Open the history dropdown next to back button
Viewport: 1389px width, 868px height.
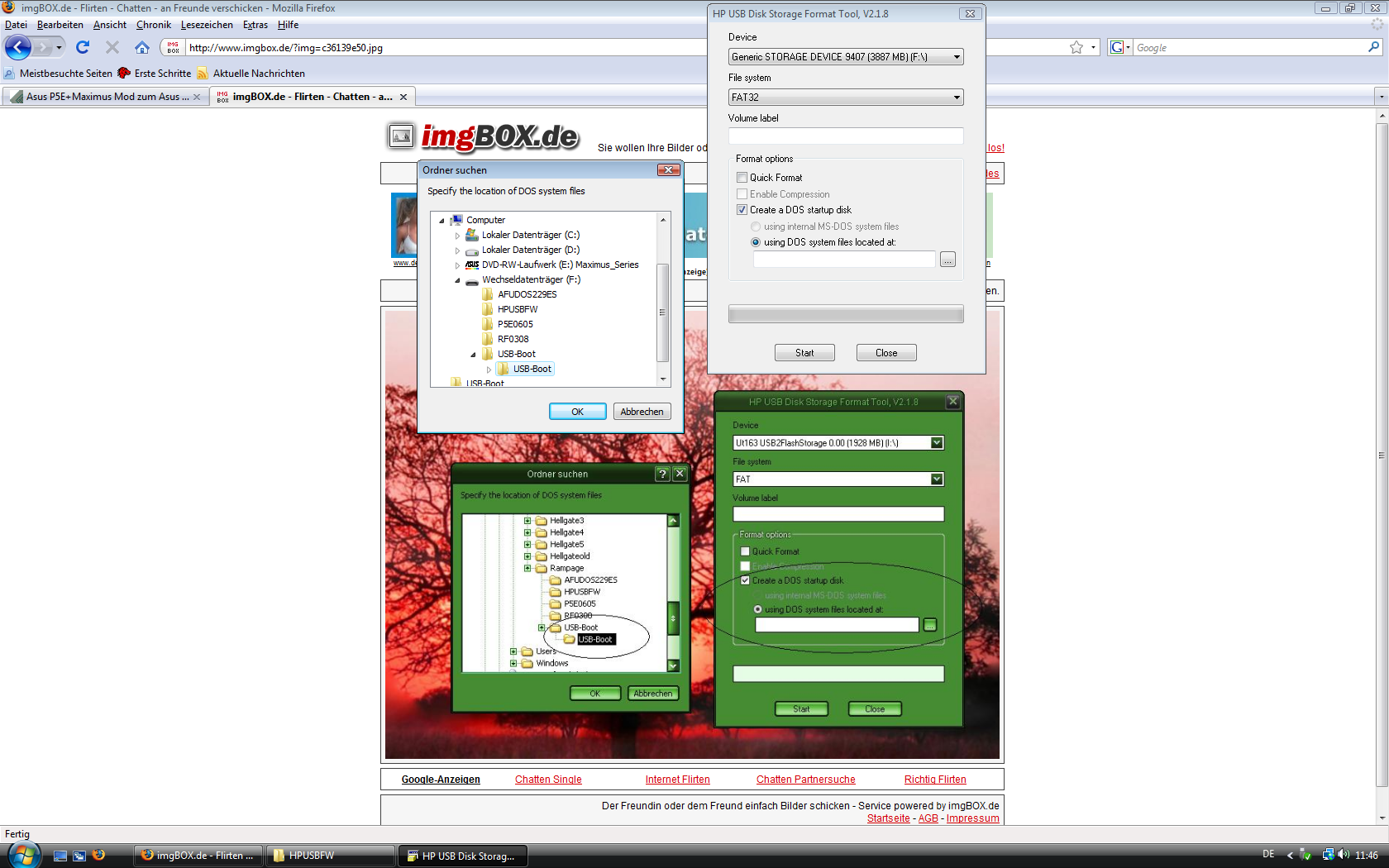59,47
